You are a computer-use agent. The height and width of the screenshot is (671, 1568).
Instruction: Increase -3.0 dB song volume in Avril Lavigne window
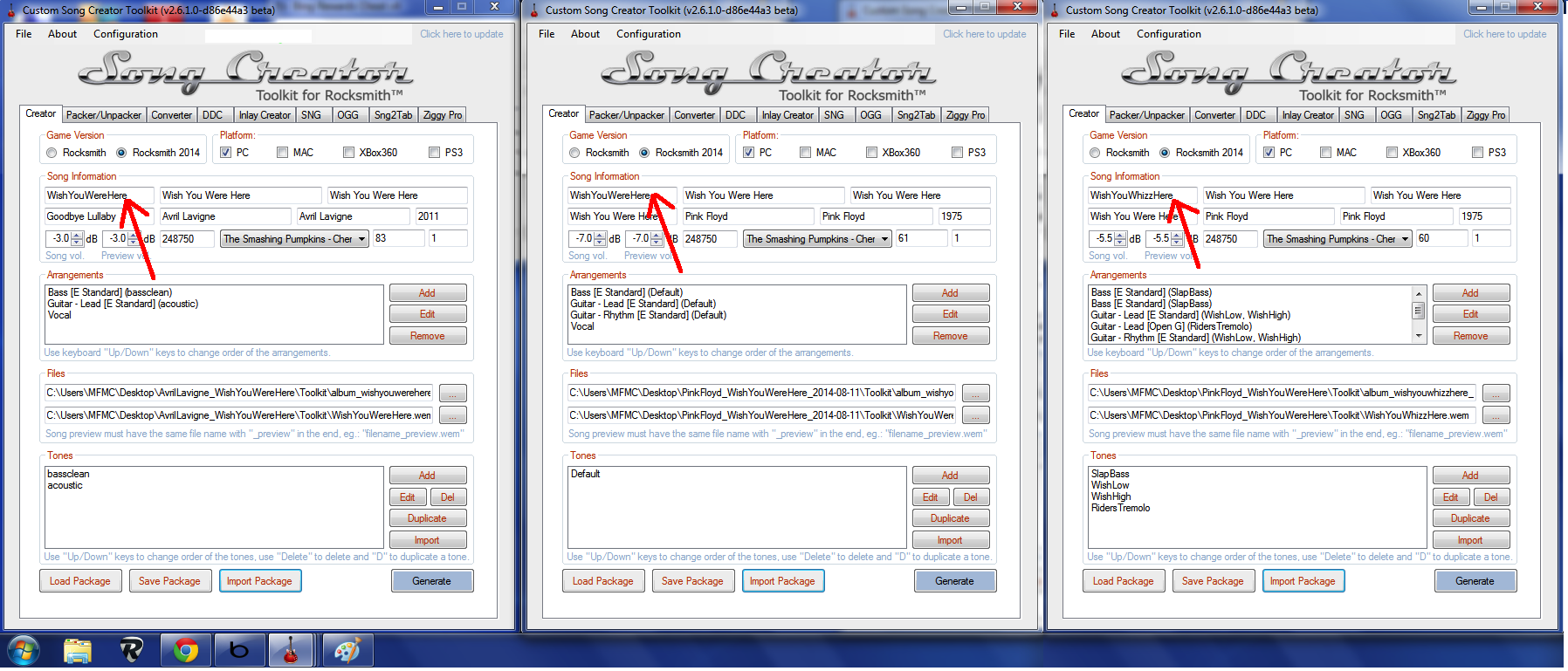(78, 235)
